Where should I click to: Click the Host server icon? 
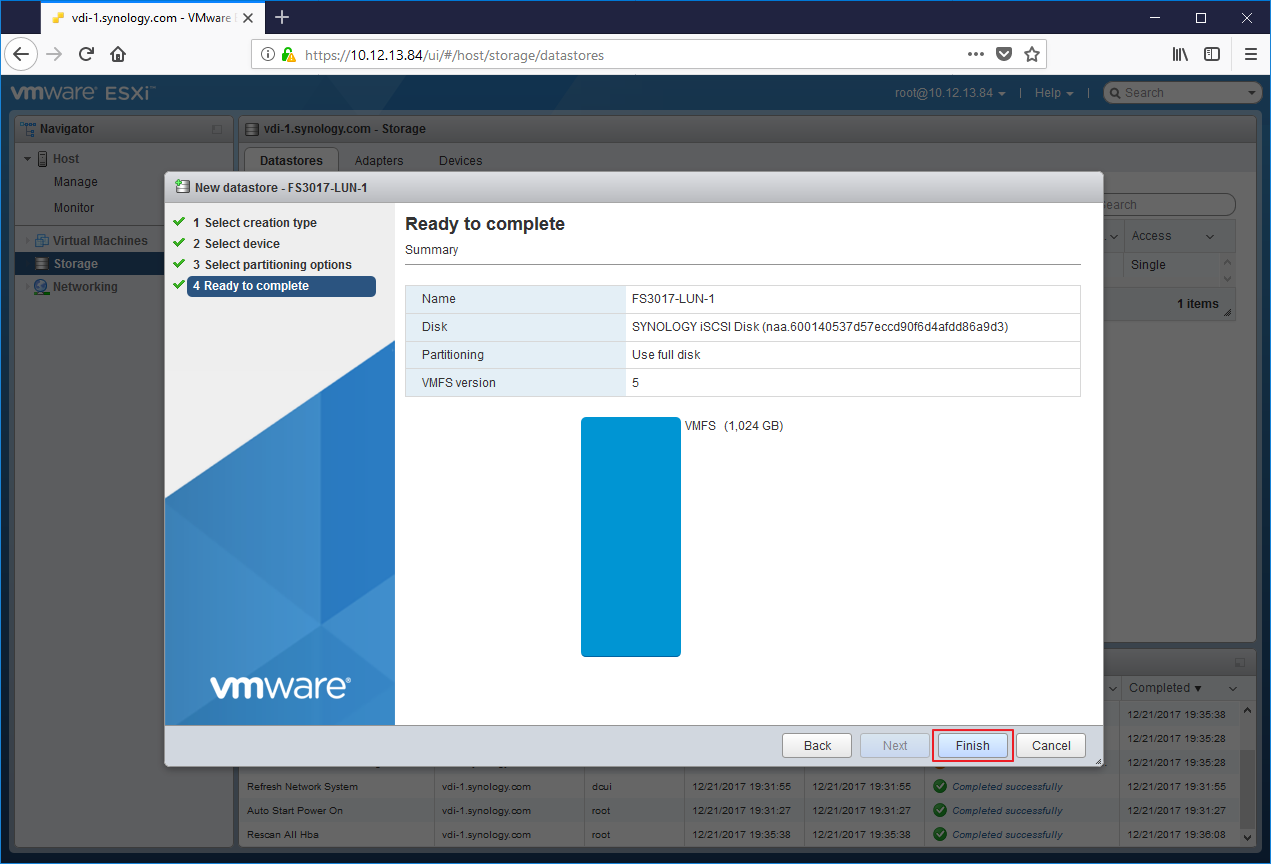coord(43,158)
